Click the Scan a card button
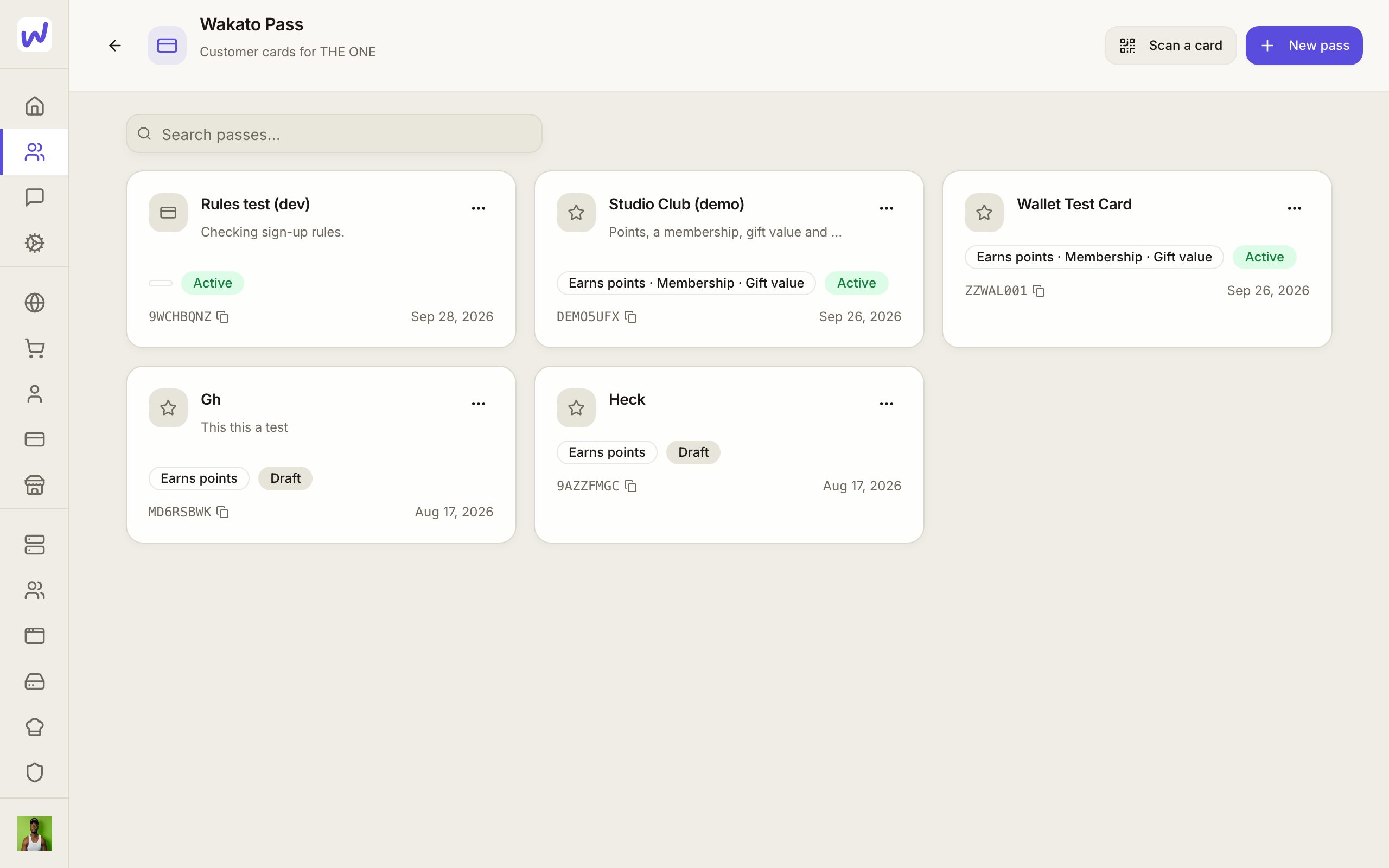This screenshot has height=868, width=1389. click(x=1170, y=46)
